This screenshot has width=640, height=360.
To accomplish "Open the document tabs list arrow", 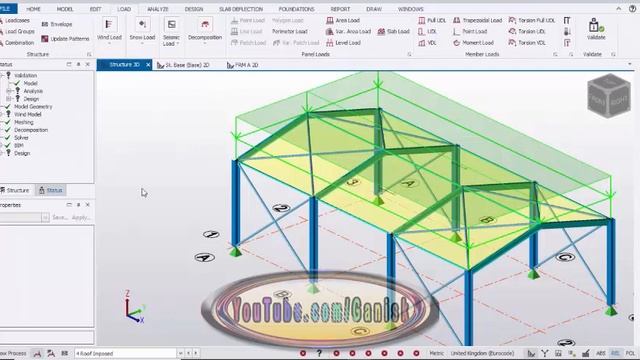I will (x=630, y=64).
